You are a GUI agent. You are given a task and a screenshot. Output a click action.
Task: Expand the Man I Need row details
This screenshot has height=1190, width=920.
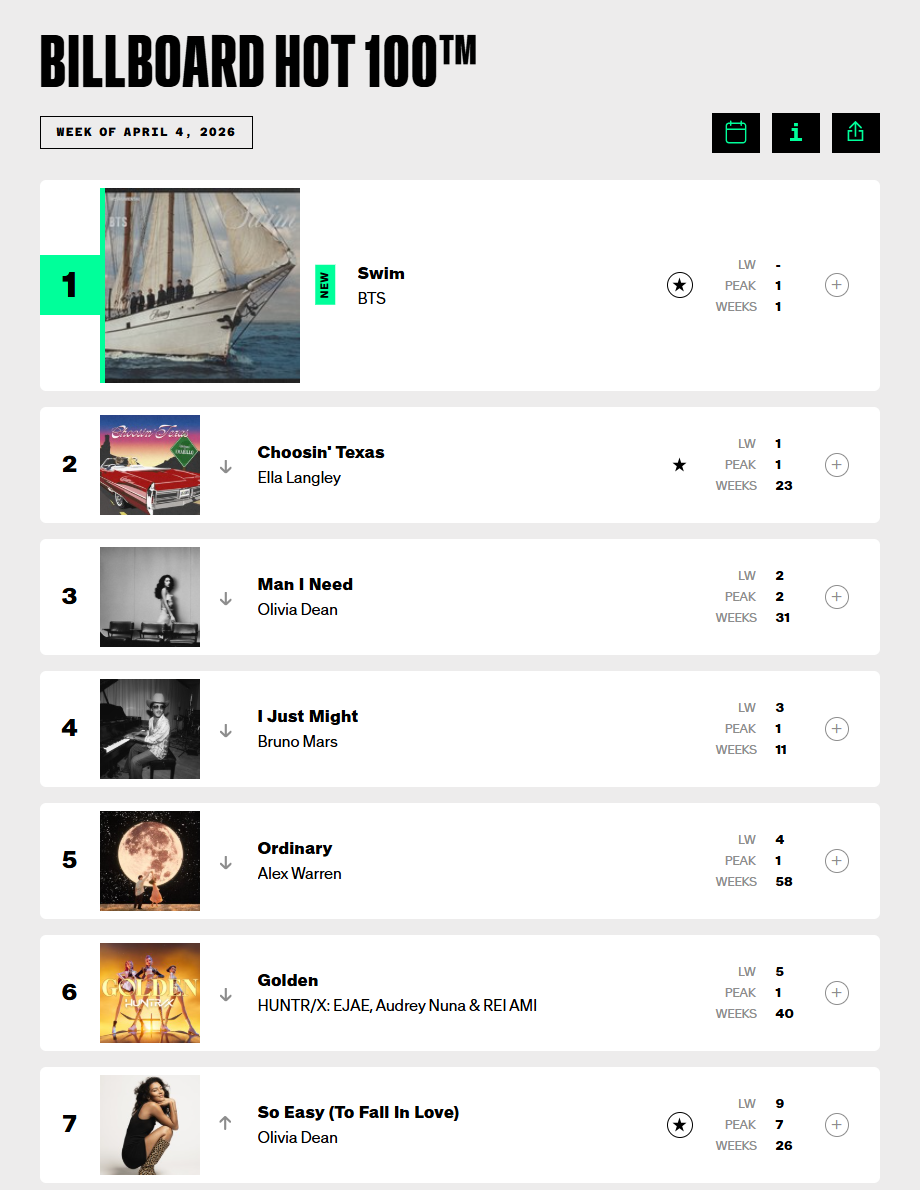(837, 597)
